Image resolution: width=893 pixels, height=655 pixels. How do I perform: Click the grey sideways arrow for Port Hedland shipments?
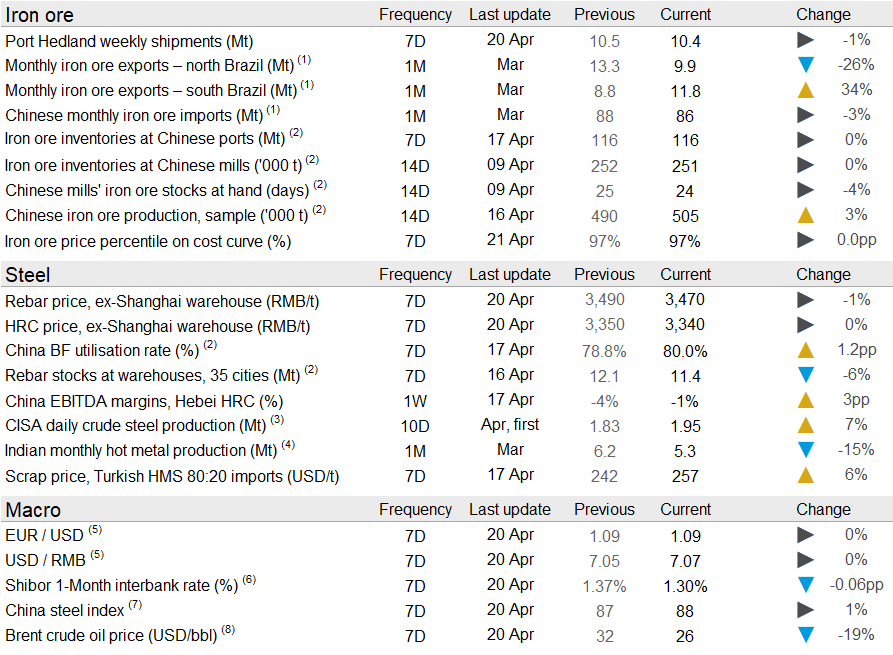805,41
